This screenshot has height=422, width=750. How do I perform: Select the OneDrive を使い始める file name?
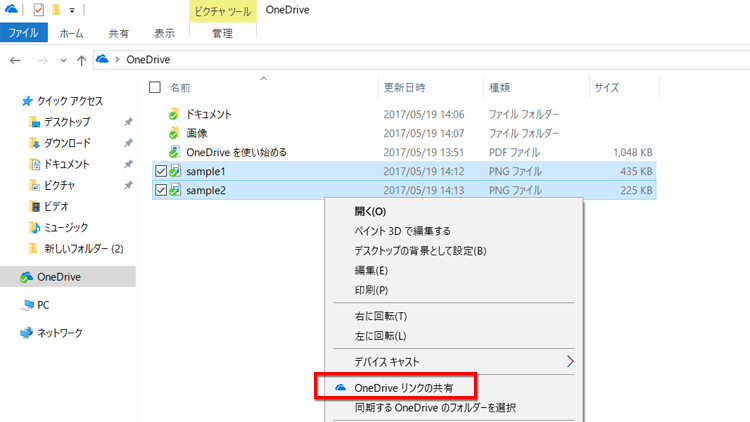[x=236, y=153]
